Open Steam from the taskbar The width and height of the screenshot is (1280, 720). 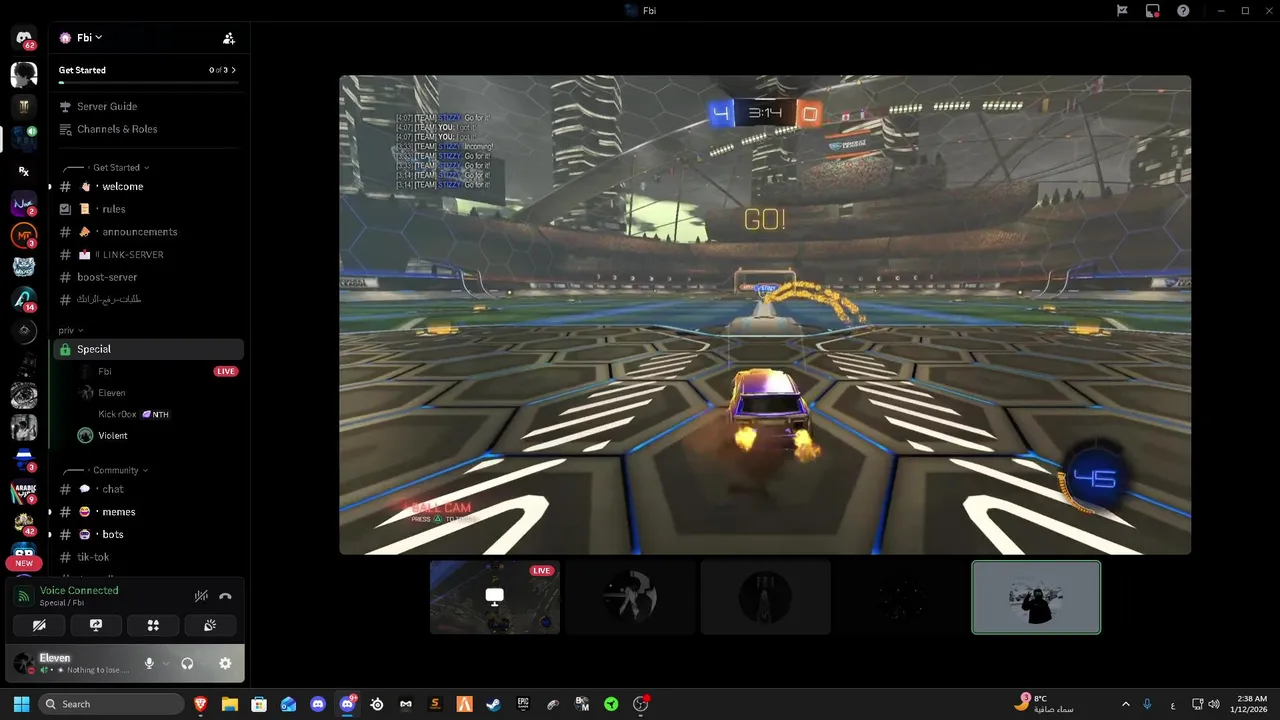493,704
